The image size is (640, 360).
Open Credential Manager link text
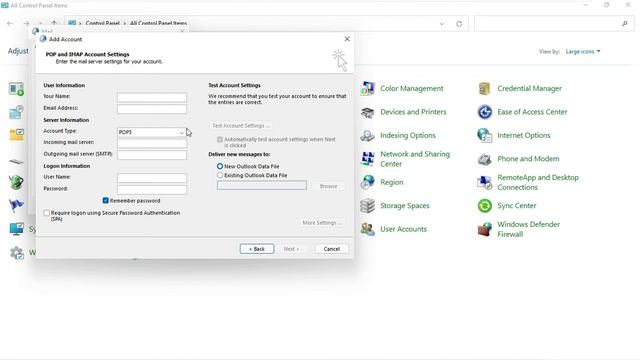click(x=529, y=89)
